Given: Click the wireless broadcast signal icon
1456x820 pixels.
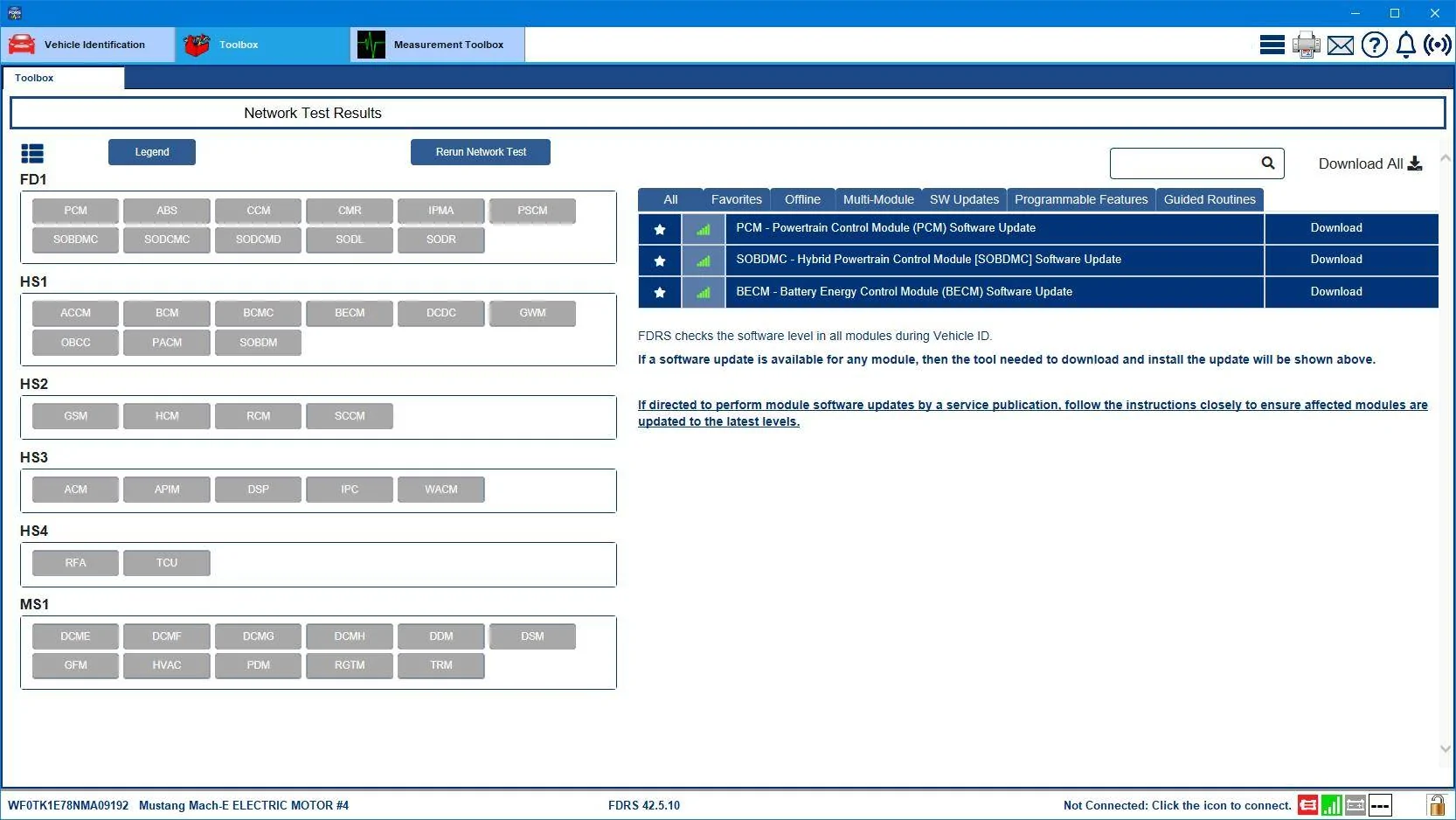Looking at the screenshot, I should [1438, 45].
